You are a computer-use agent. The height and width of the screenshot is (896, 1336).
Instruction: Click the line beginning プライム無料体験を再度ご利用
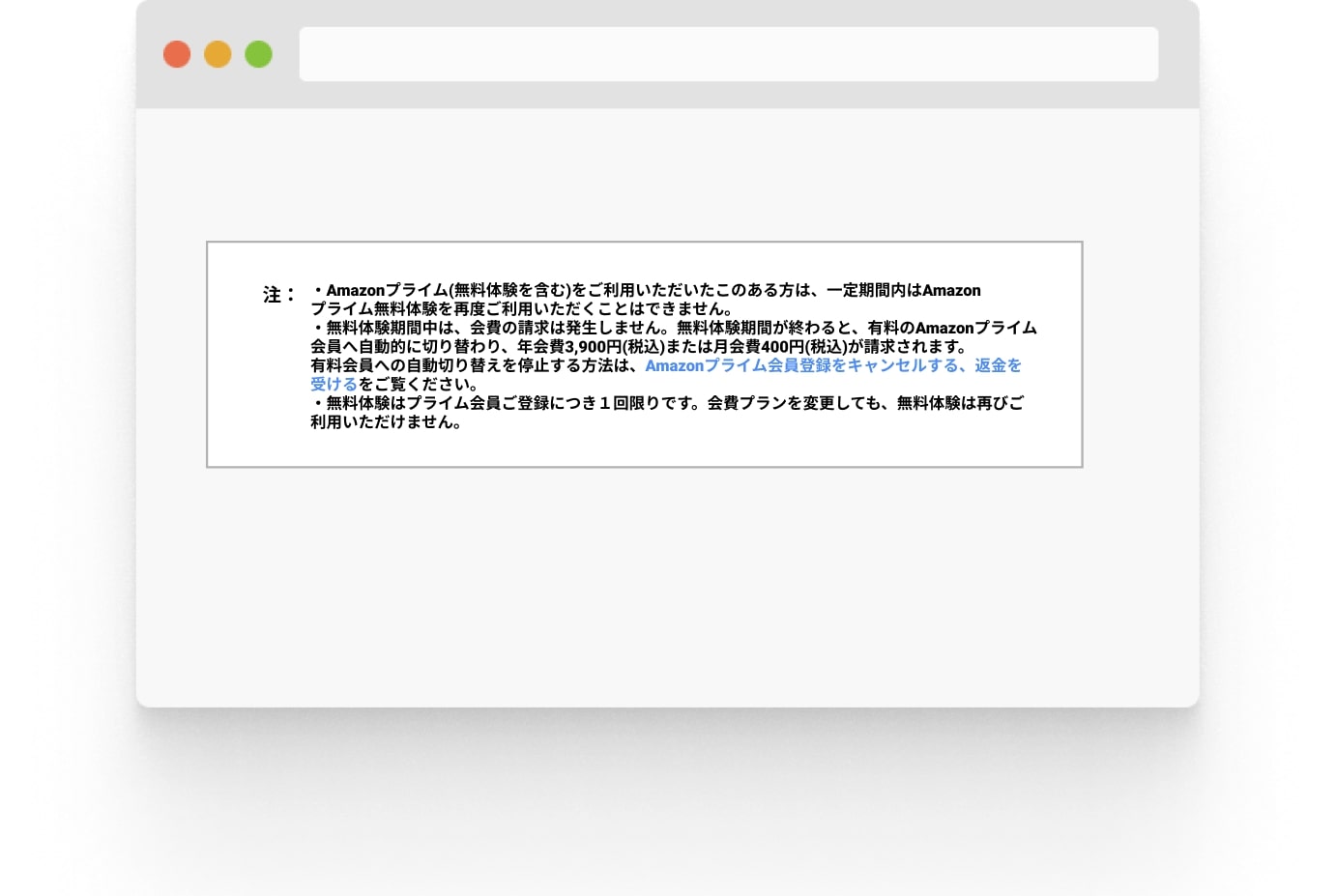(522, 308)
